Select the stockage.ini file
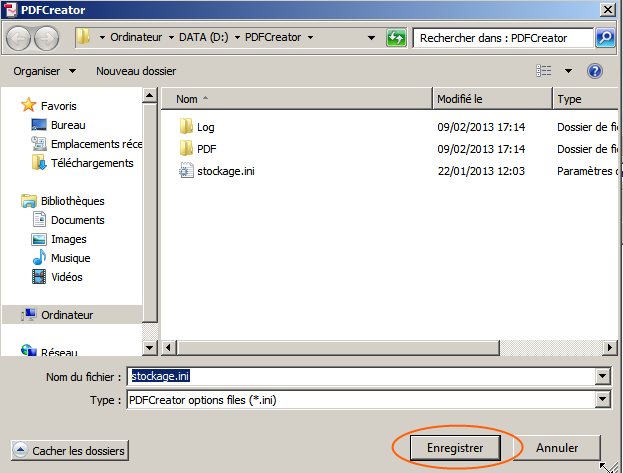Screen dimensions: 623x473 click(224, 171)
